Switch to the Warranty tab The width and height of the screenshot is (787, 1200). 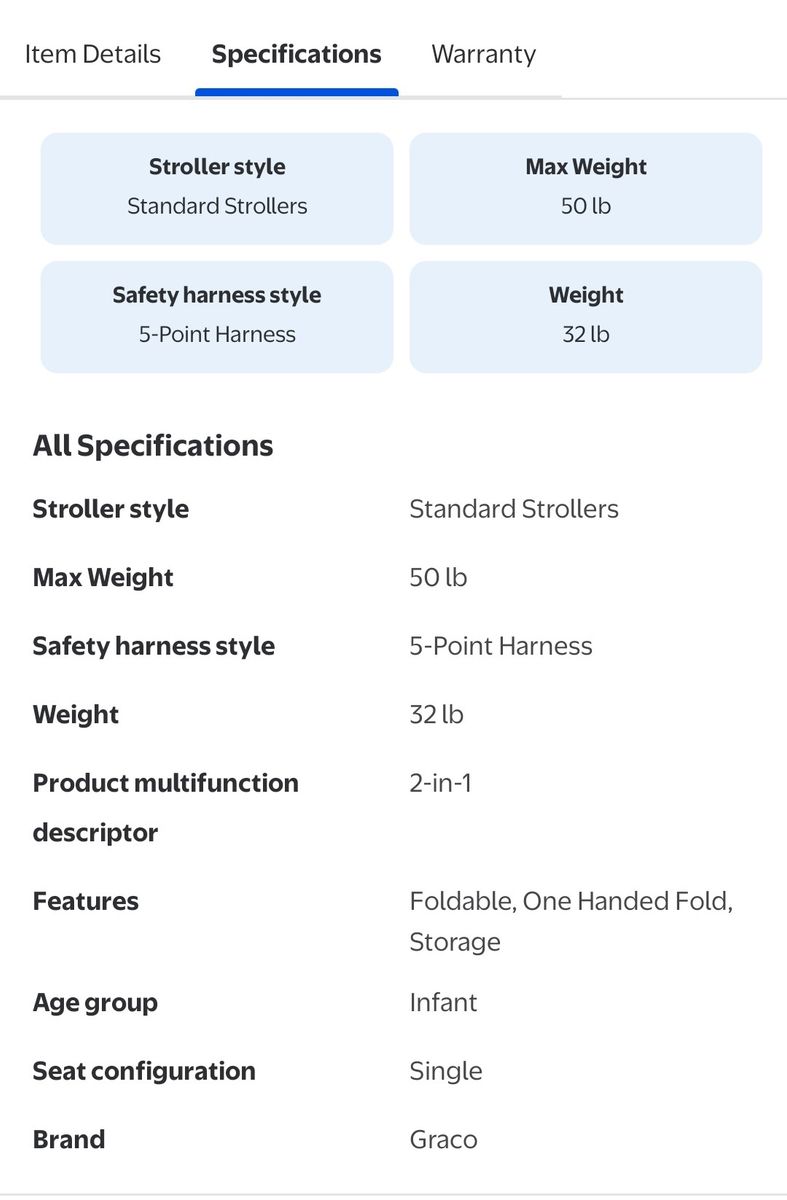[x=483, y=54]
